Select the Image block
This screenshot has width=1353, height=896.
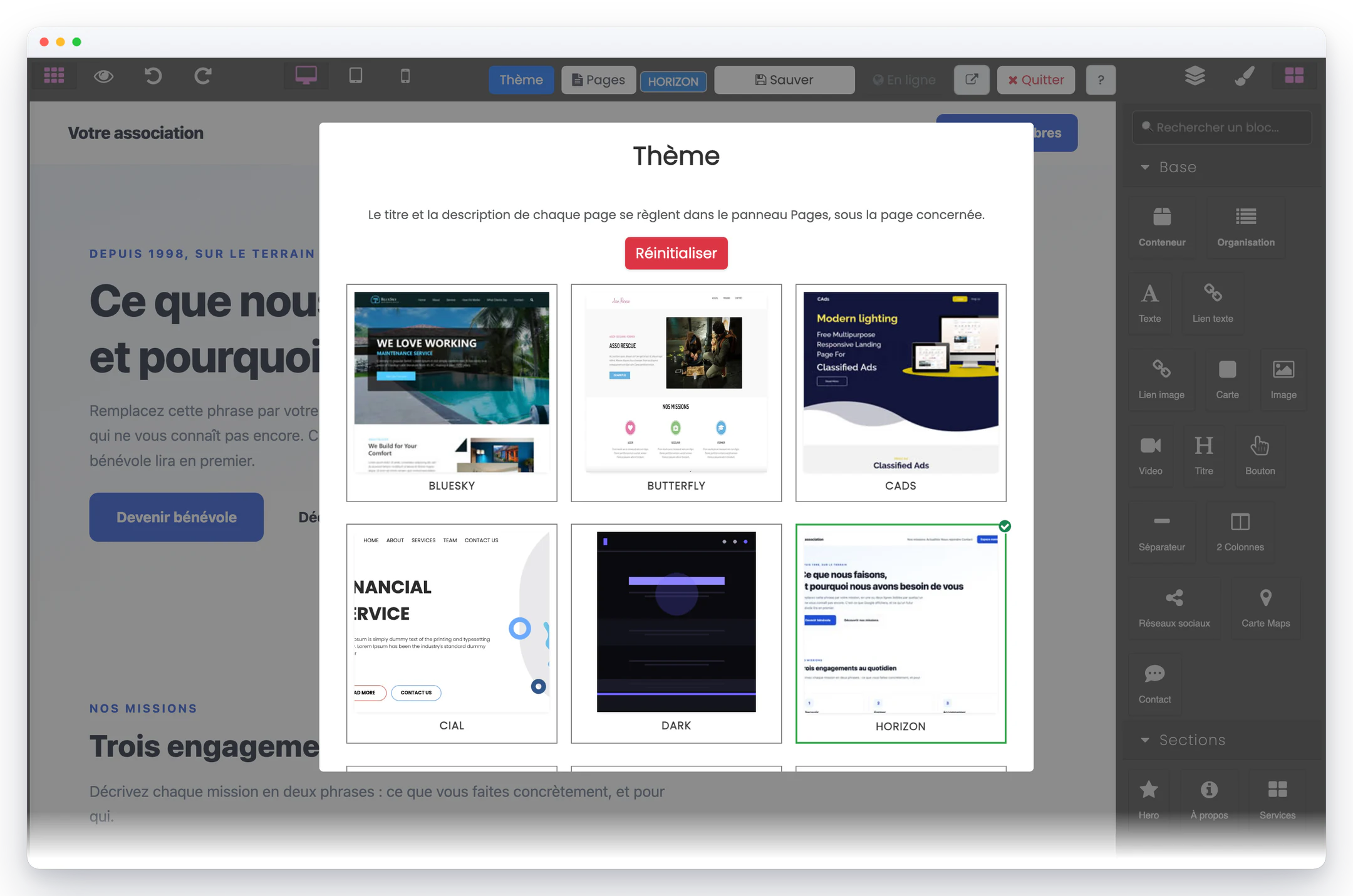pos(1283,380)
